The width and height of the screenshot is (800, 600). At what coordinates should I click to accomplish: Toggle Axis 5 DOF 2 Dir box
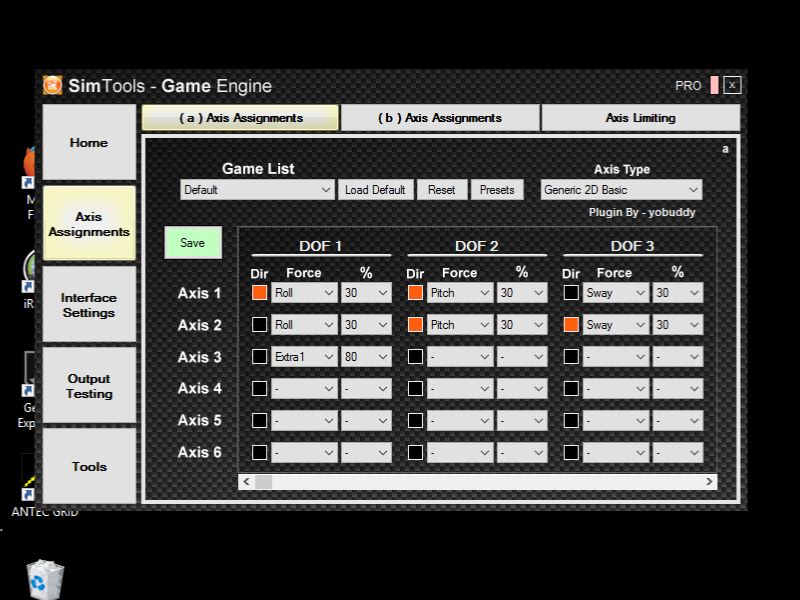pyautogui.click(x=415, y=420)
